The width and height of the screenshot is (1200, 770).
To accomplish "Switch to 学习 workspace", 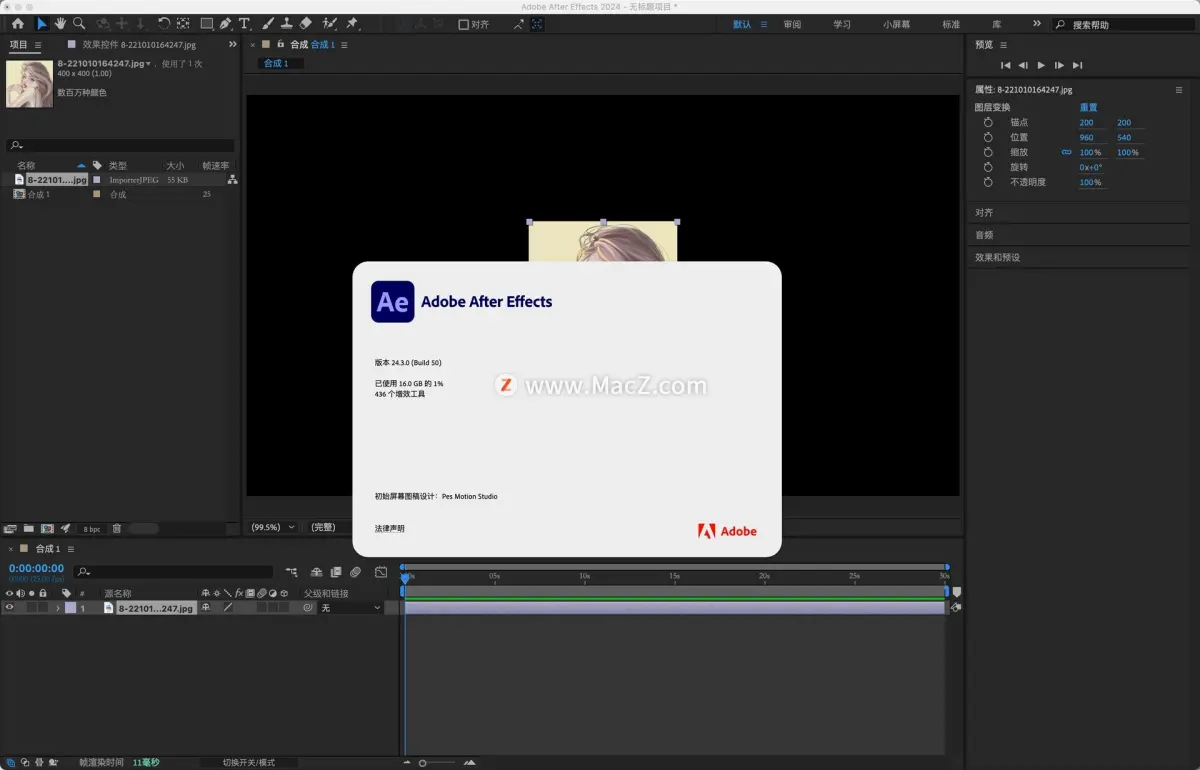I will point(842,24).
